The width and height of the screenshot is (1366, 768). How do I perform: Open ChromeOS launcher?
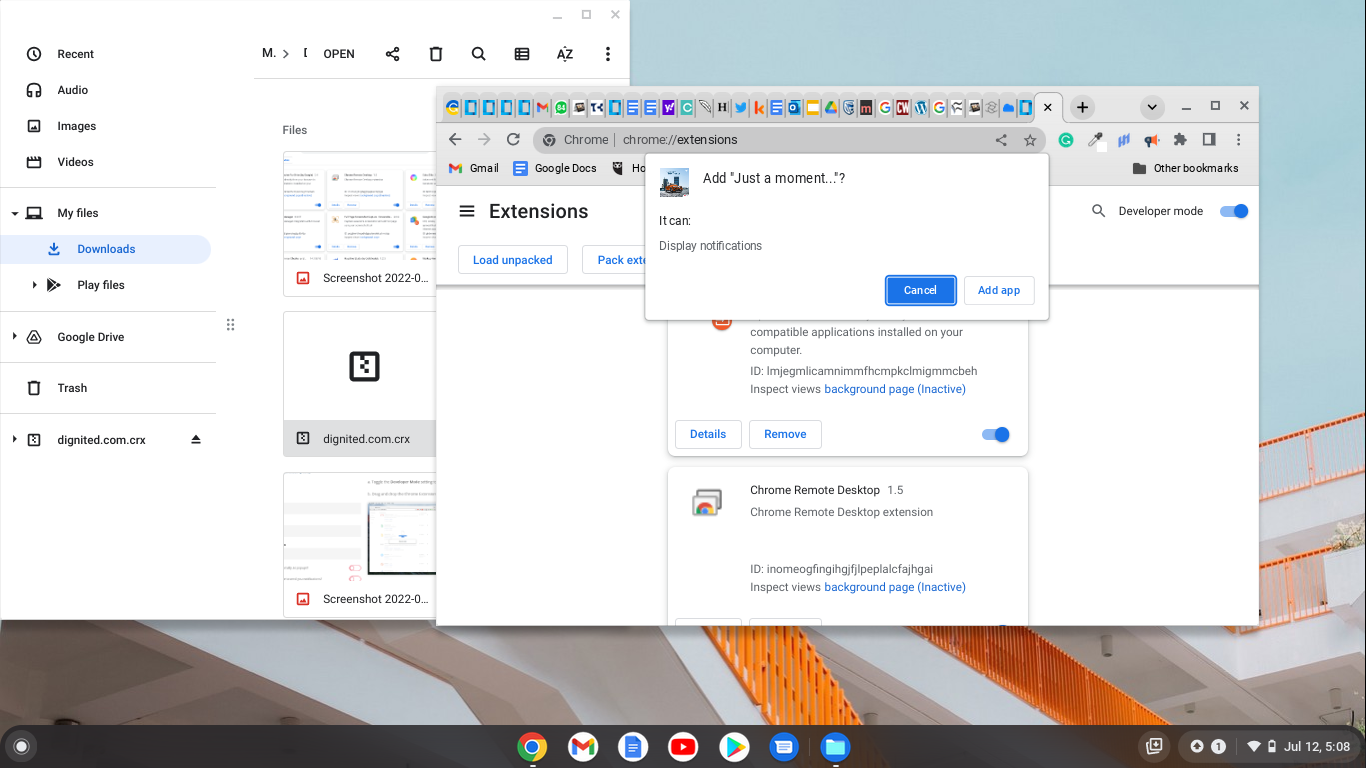pos(21,746)
